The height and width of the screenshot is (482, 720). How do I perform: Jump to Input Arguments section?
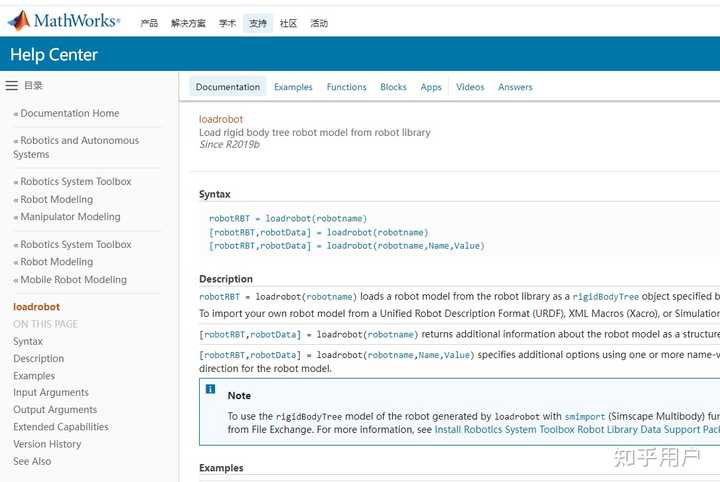click(x=51, y=392)
